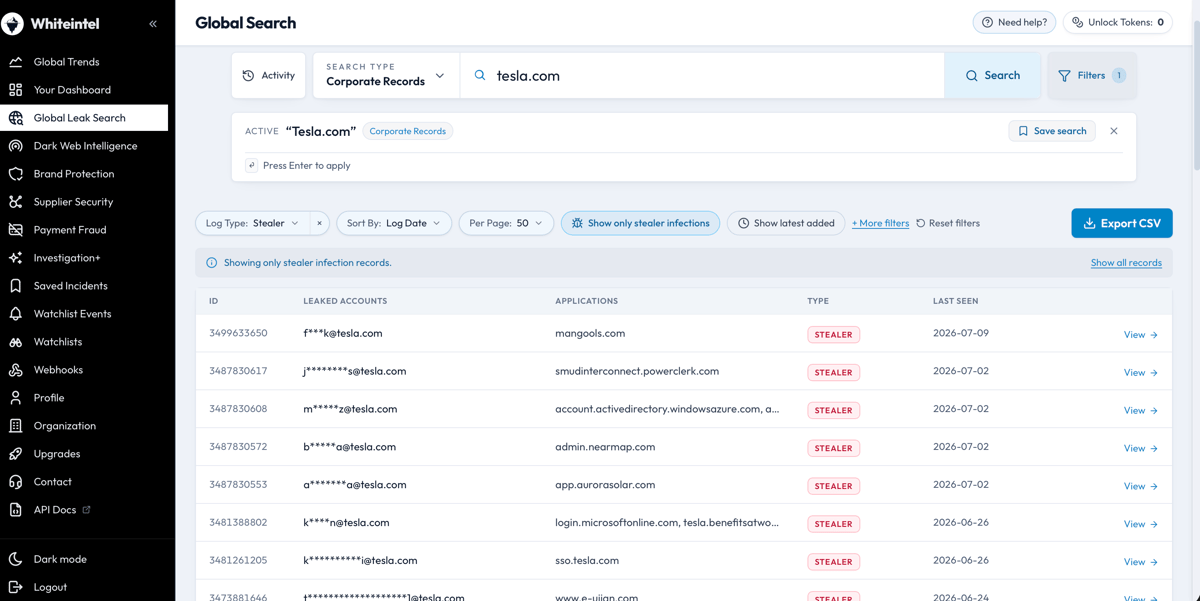Toggle Show latest added
The height and width of the screenshot is (601, 1200).
point(786,223)
